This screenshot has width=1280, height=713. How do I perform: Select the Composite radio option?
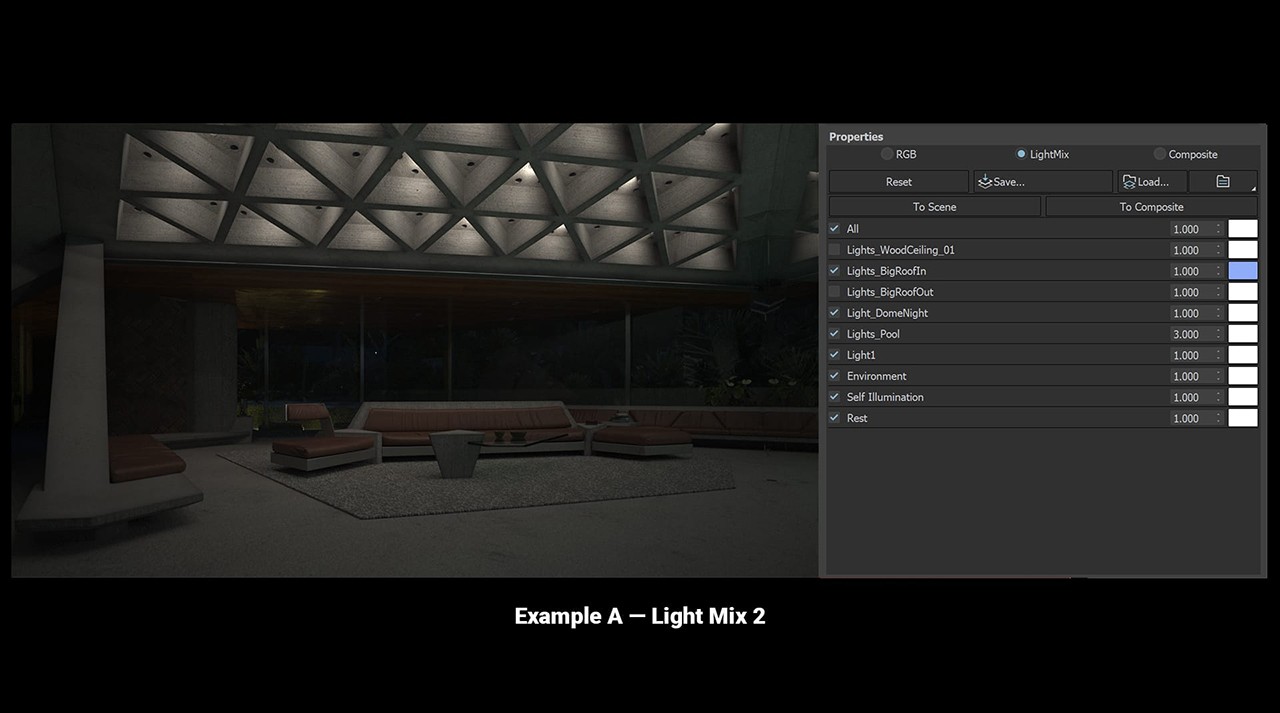click(x=1160, y=154)
